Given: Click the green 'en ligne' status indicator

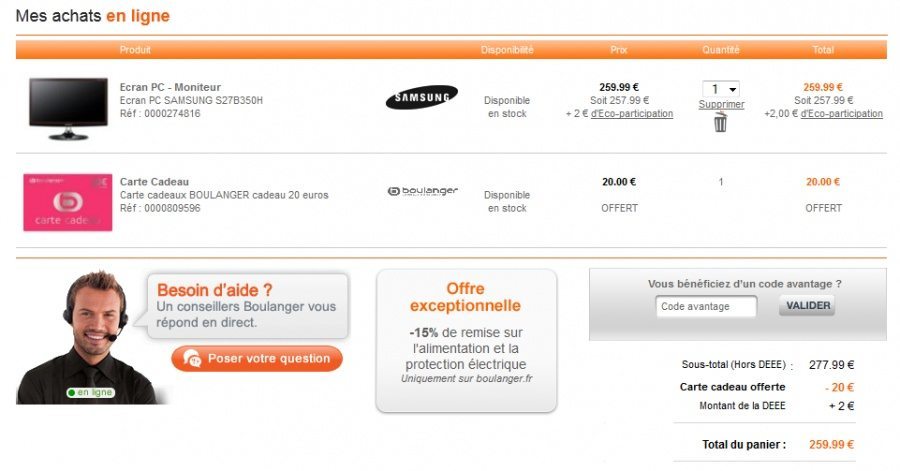Looking at the screenshot, I should tap(91, 392).
